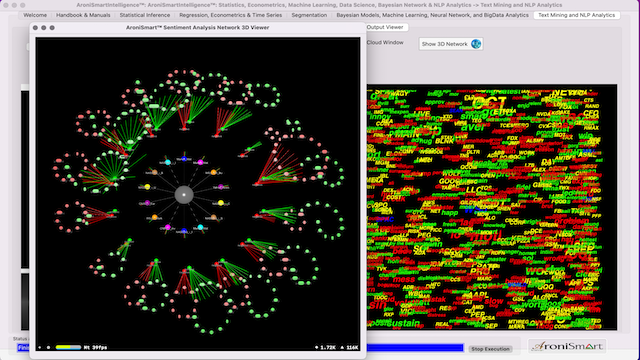Click the word cloud image panel
Viewport: 640px width, 360px height.
coord(492,207)
